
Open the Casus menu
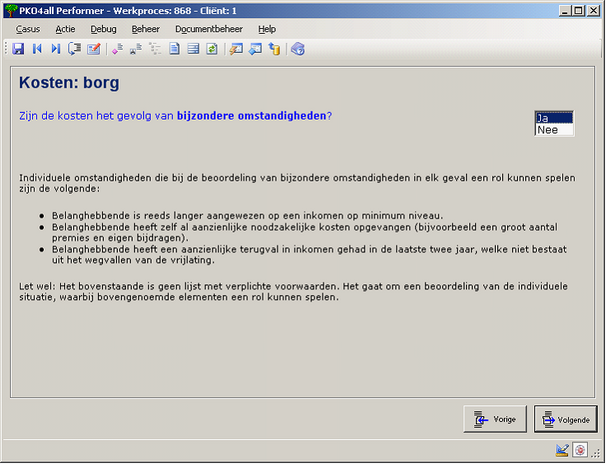[28, 29]
